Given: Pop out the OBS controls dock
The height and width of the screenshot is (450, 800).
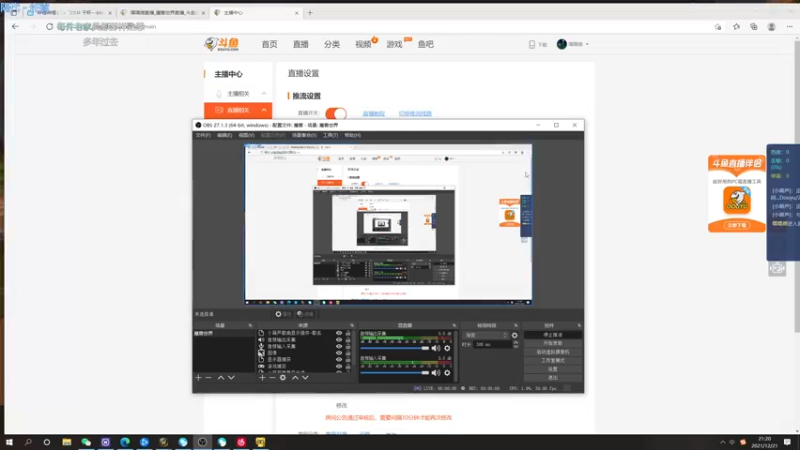Looking at the screenshot, I should pos(579,326).
